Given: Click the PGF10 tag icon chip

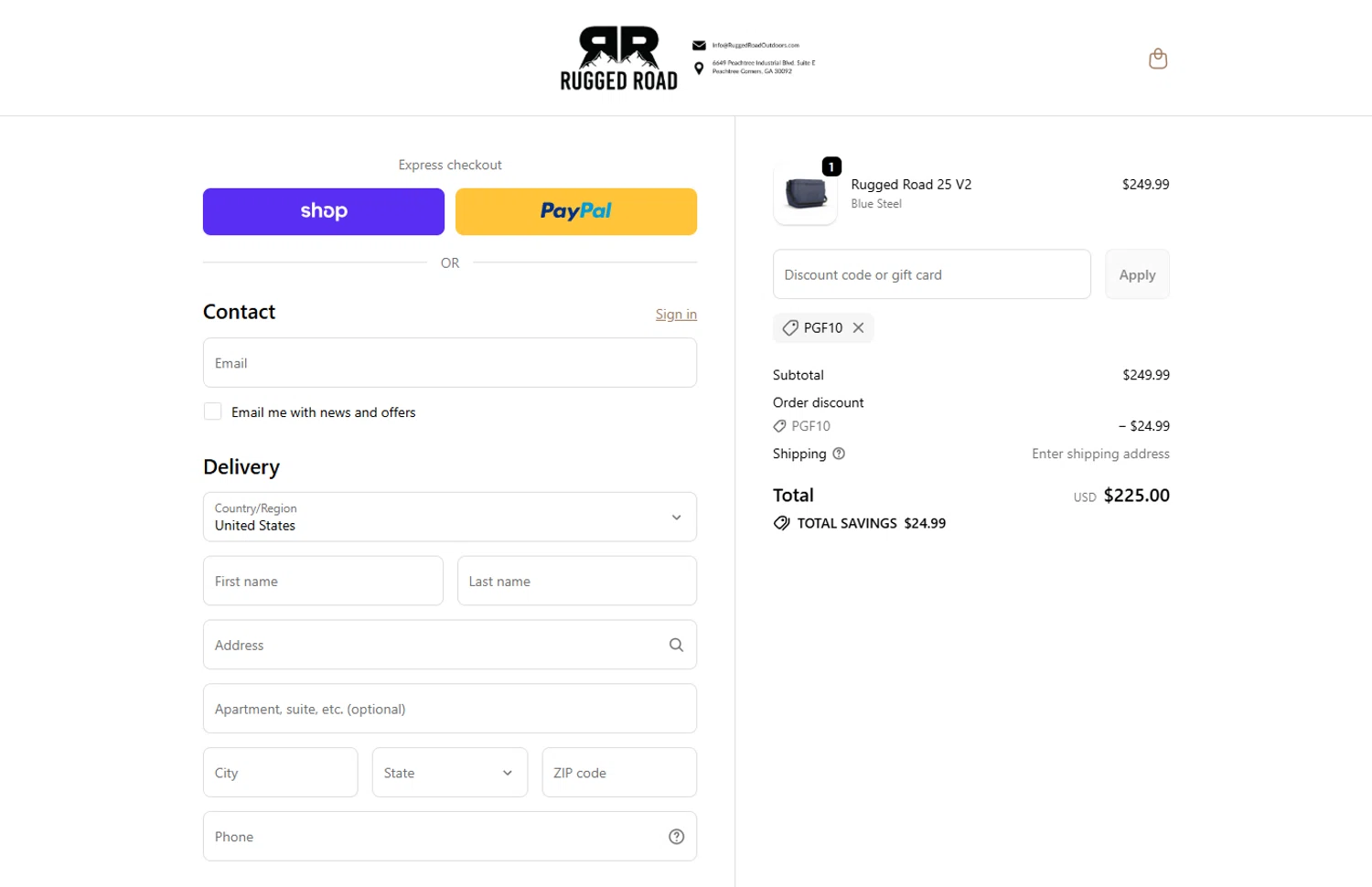Looking at the screenshot, I should pos(790,327).
